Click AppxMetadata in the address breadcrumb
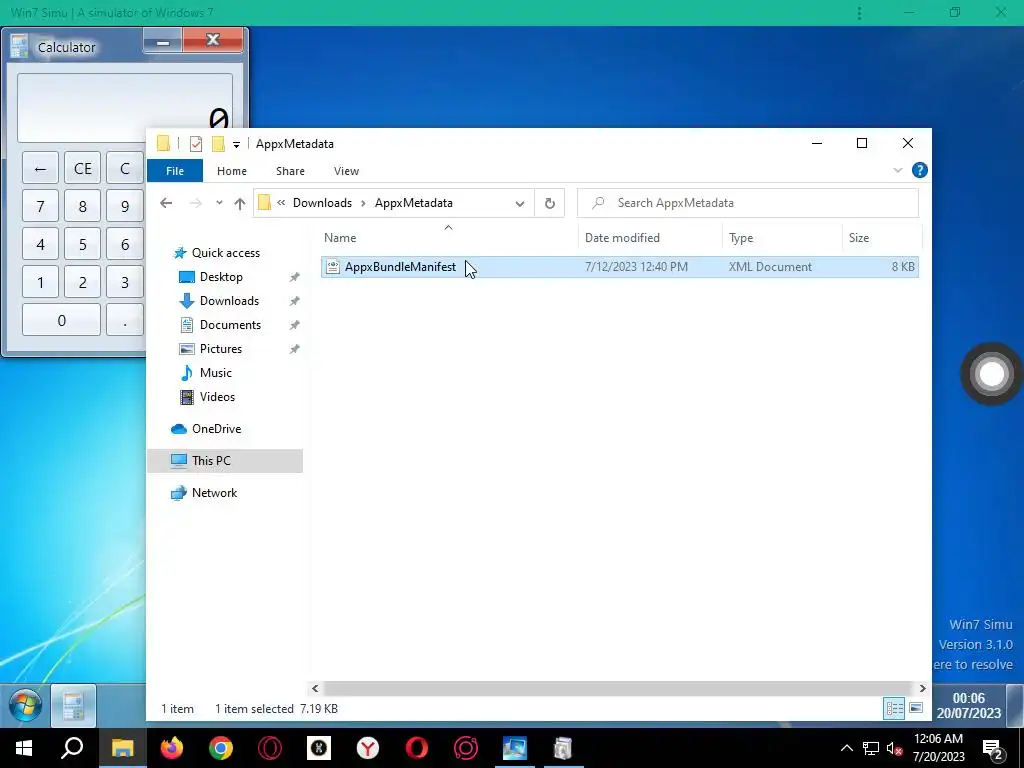 point(413,202)
